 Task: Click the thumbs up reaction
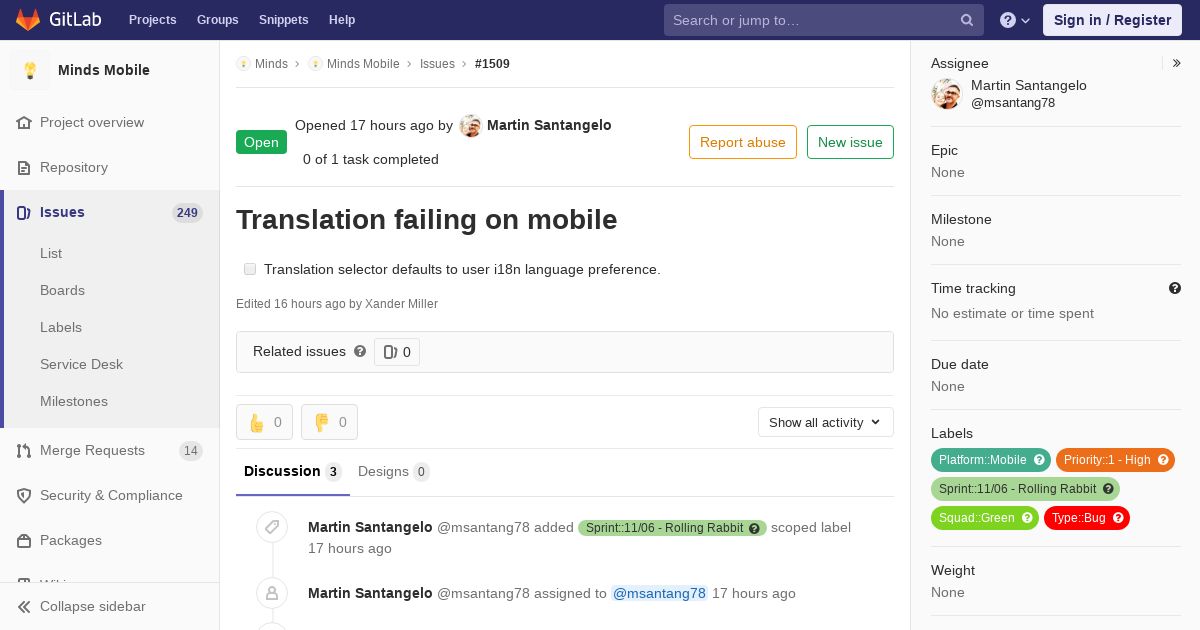(265, 422)
